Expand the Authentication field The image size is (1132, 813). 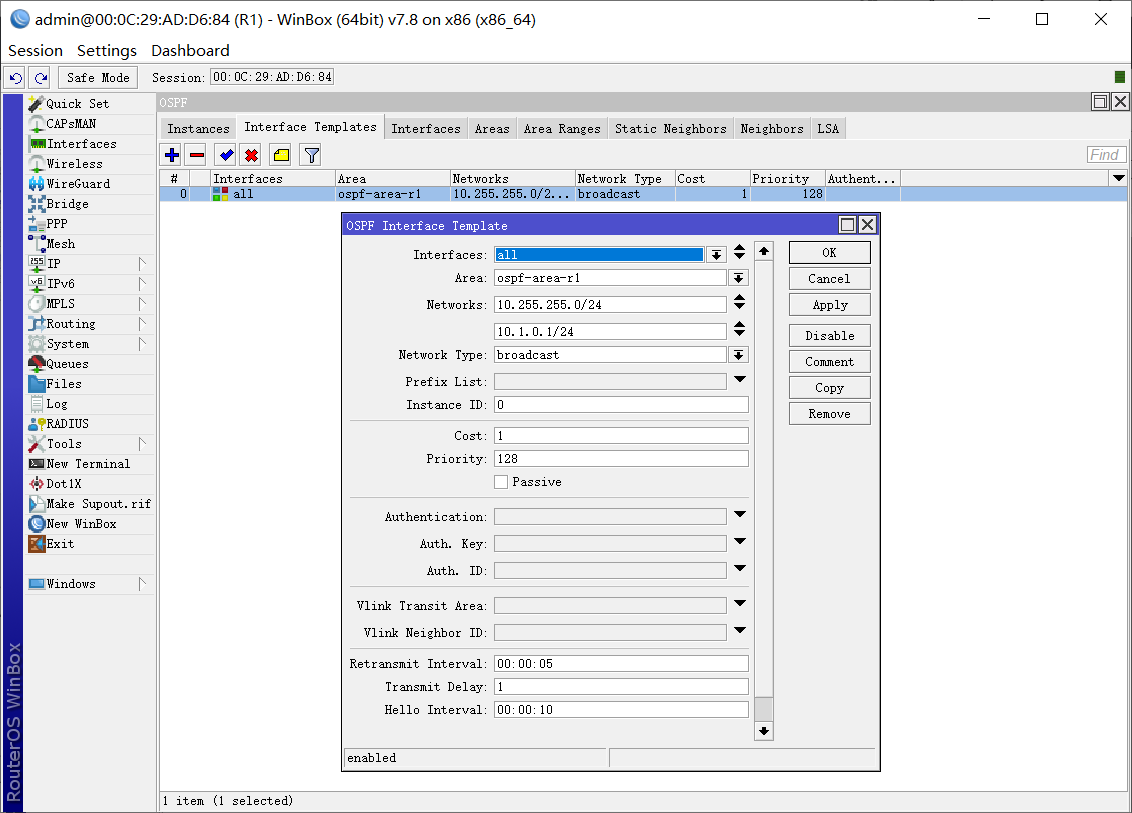[739, 515]
